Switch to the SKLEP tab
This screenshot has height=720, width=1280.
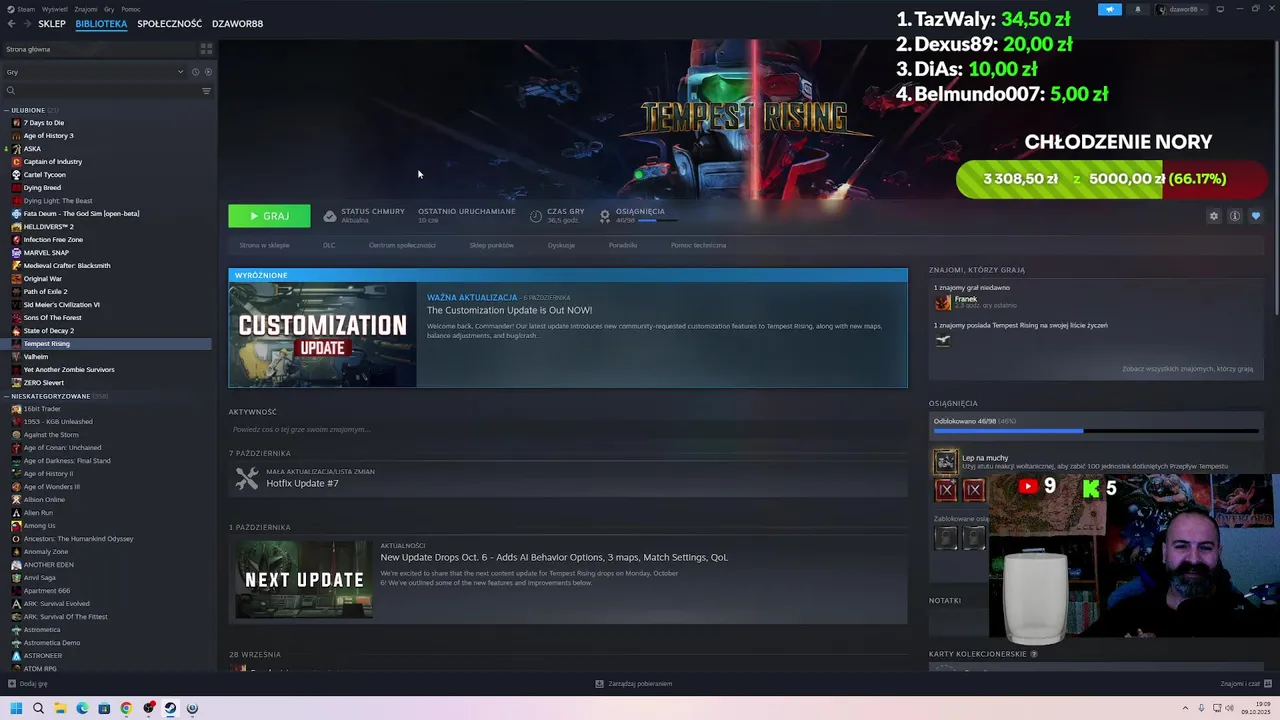tap(52, 24)
